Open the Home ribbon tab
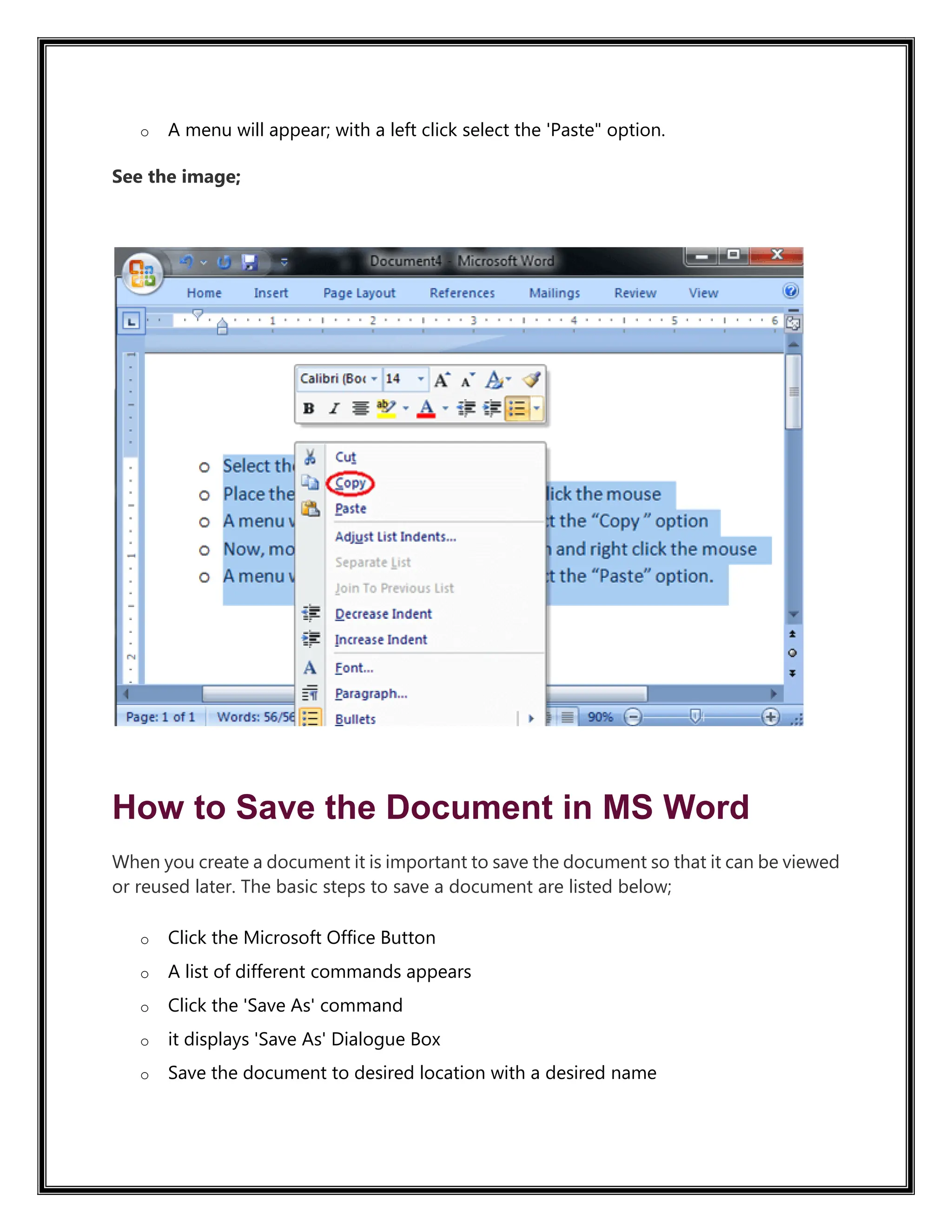Image resolution: width=952 pixels, height=1232 pixels. 204,293
